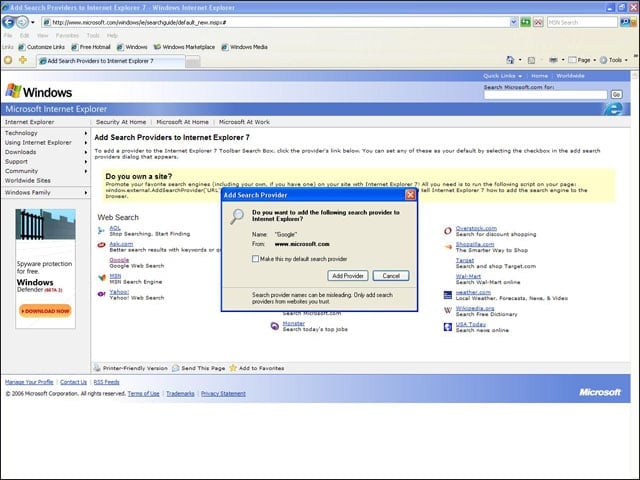Click the AOL provider icon
Image resolution: width=640 pixels, height=480 pixels.
coord(101,231)
